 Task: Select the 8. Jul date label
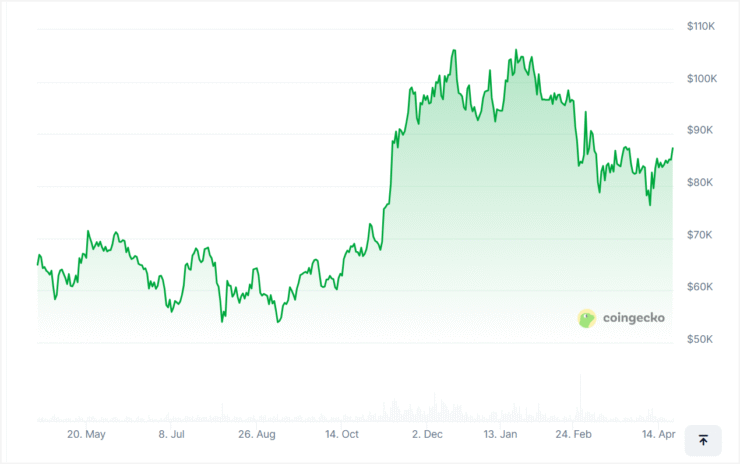click(x=172, y=435)
